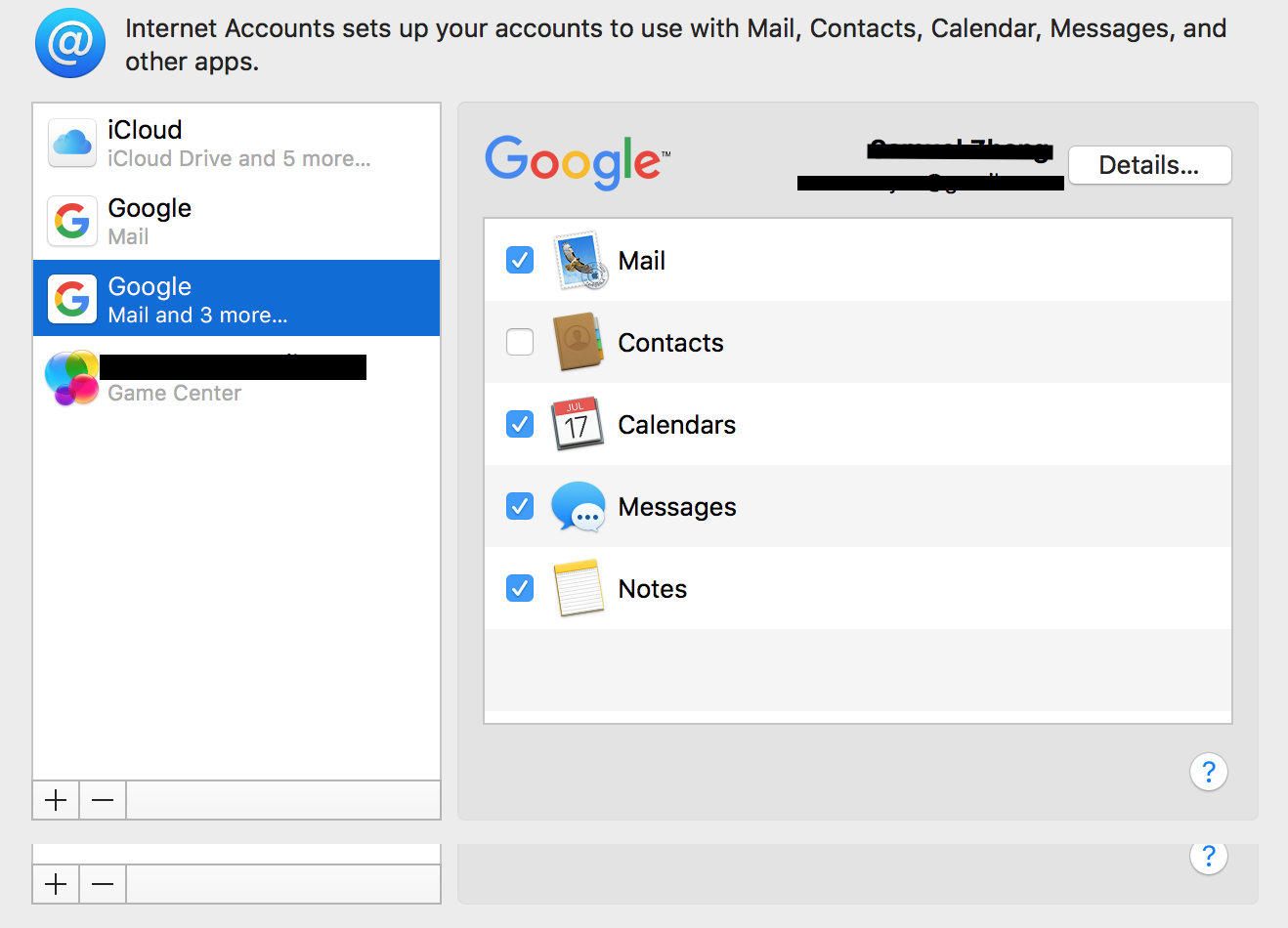Click the Mail stamp icon in the services list
The image size is (1288, 928).
pos(580,261)
